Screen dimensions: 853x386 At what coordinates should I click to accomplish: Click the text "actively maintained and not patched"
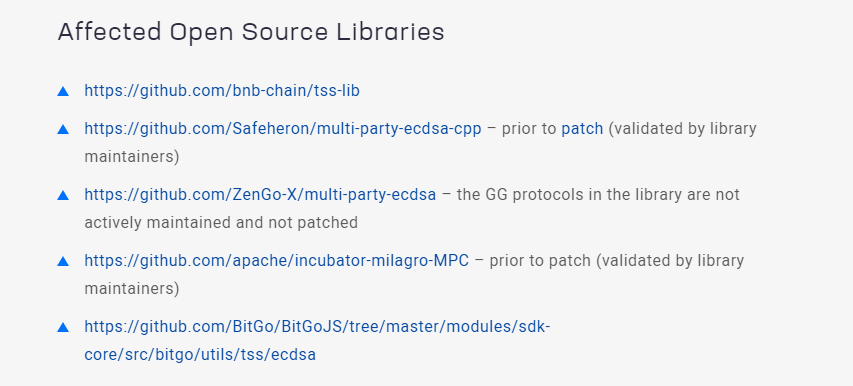pyautogui.click(x=221, y=223)
